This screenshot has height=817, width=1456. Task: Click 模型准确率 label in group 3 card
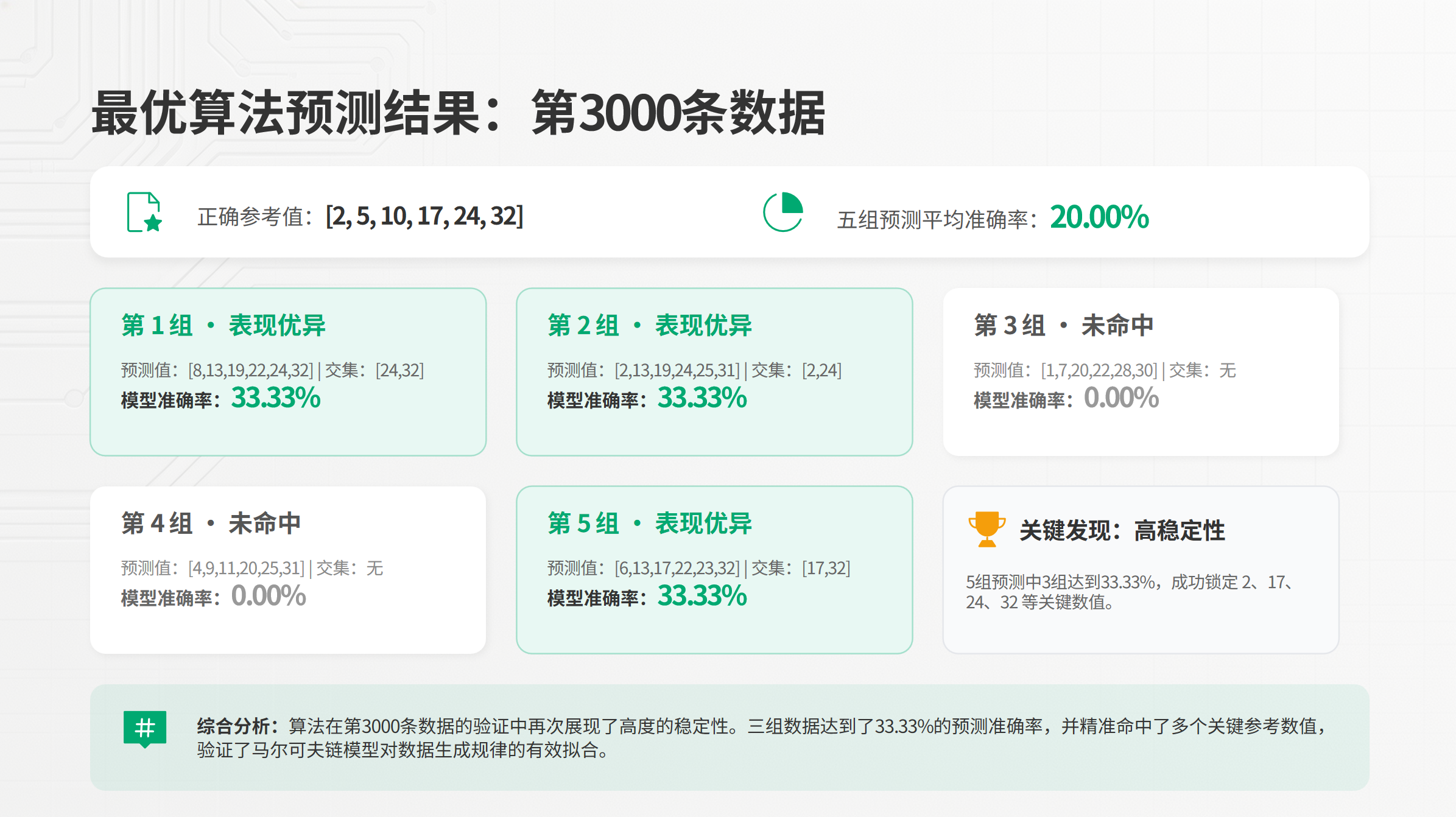[x=1024, y=401]
